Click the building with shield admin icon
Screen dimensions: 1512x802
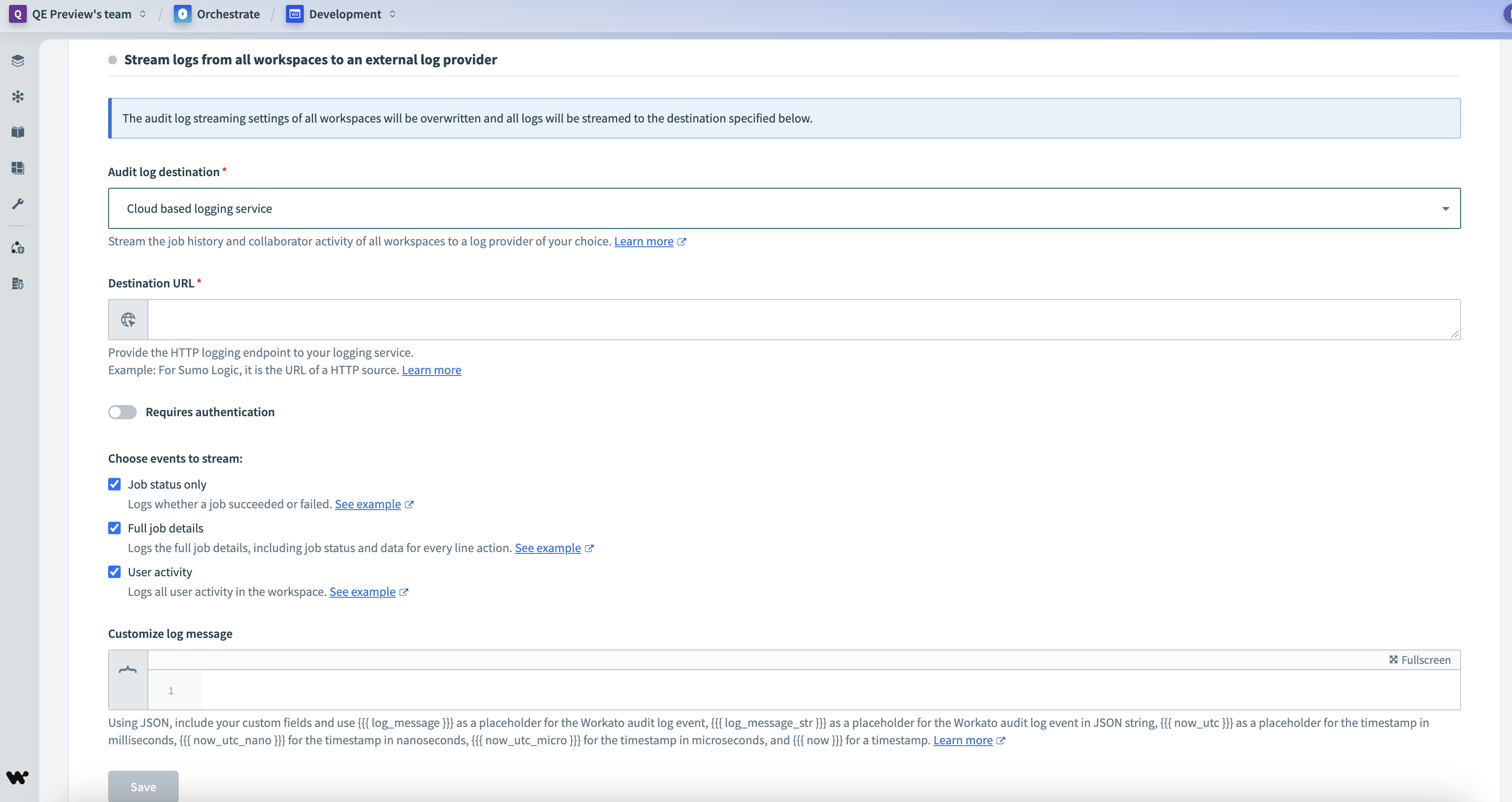pos(17,283)
